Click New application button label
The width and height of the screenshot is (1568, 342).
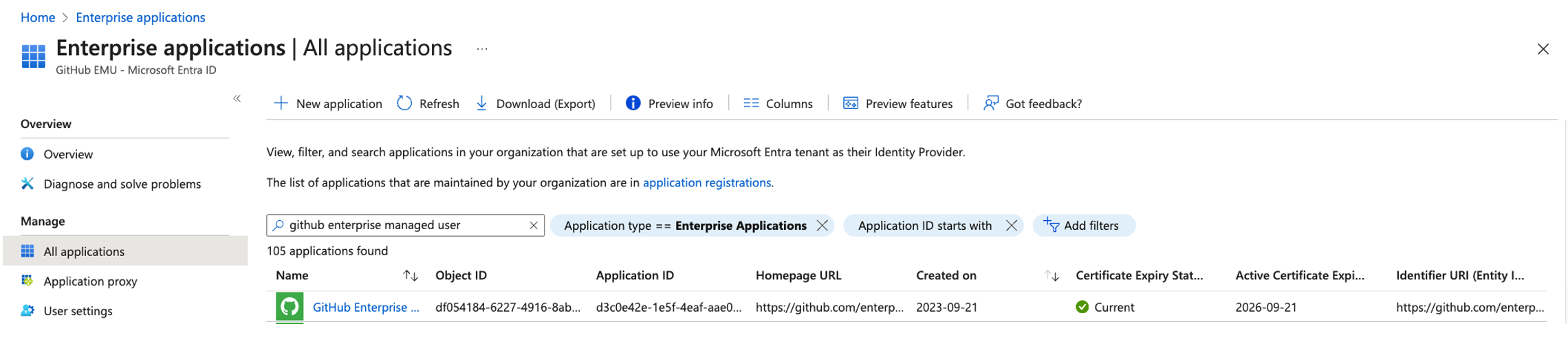(339, 104)
